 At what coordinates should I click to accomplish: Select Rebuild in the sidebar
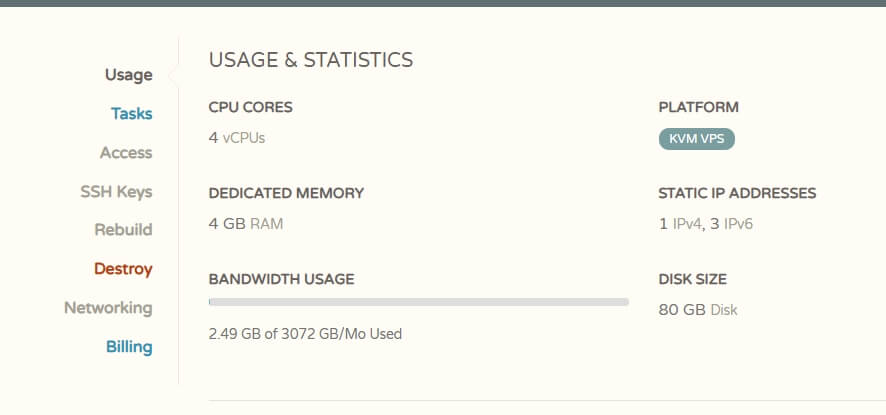(x=123, y=230)
